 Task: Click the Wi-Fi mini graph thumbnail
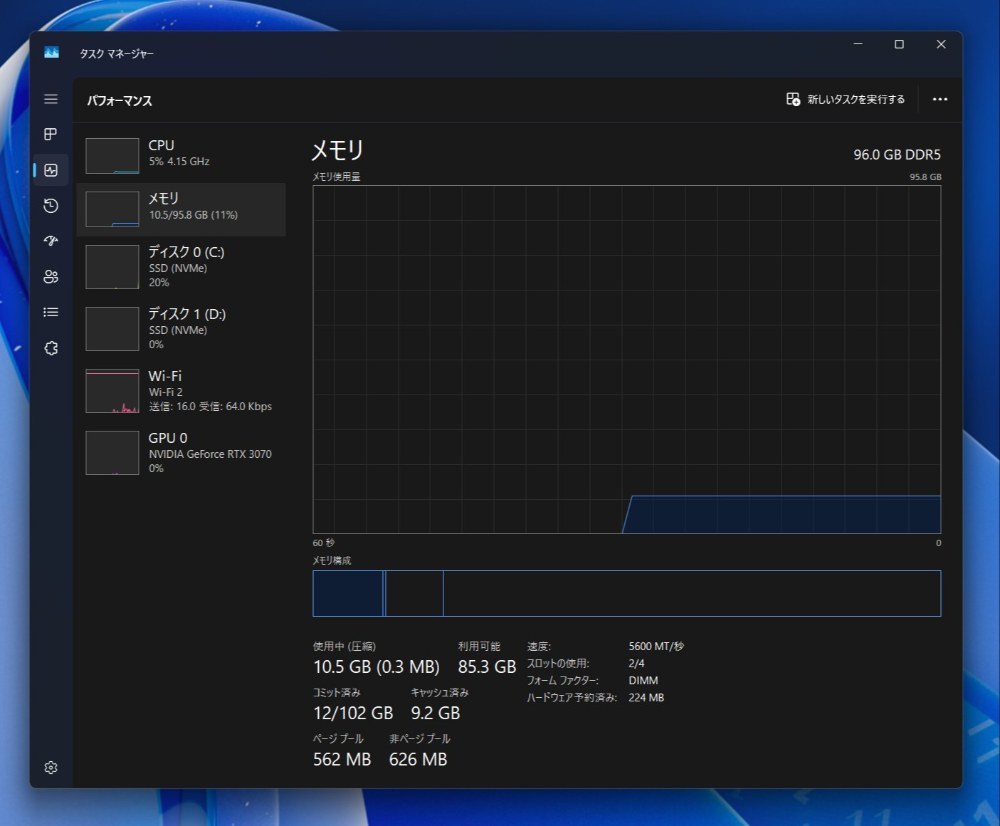(112, 391)
